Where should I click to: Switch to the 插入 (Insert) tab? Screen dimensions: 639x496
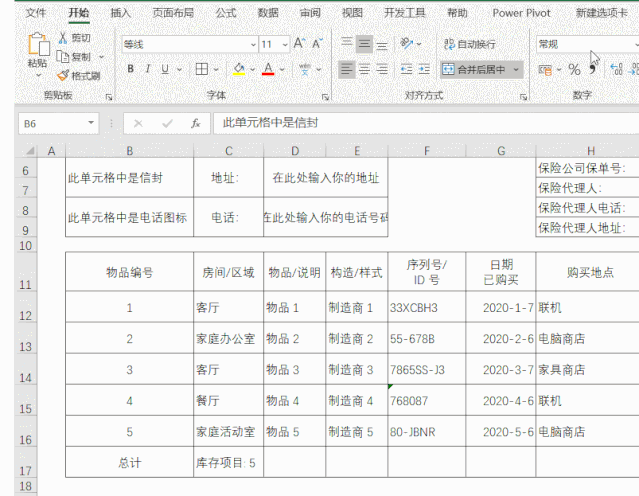120,13
